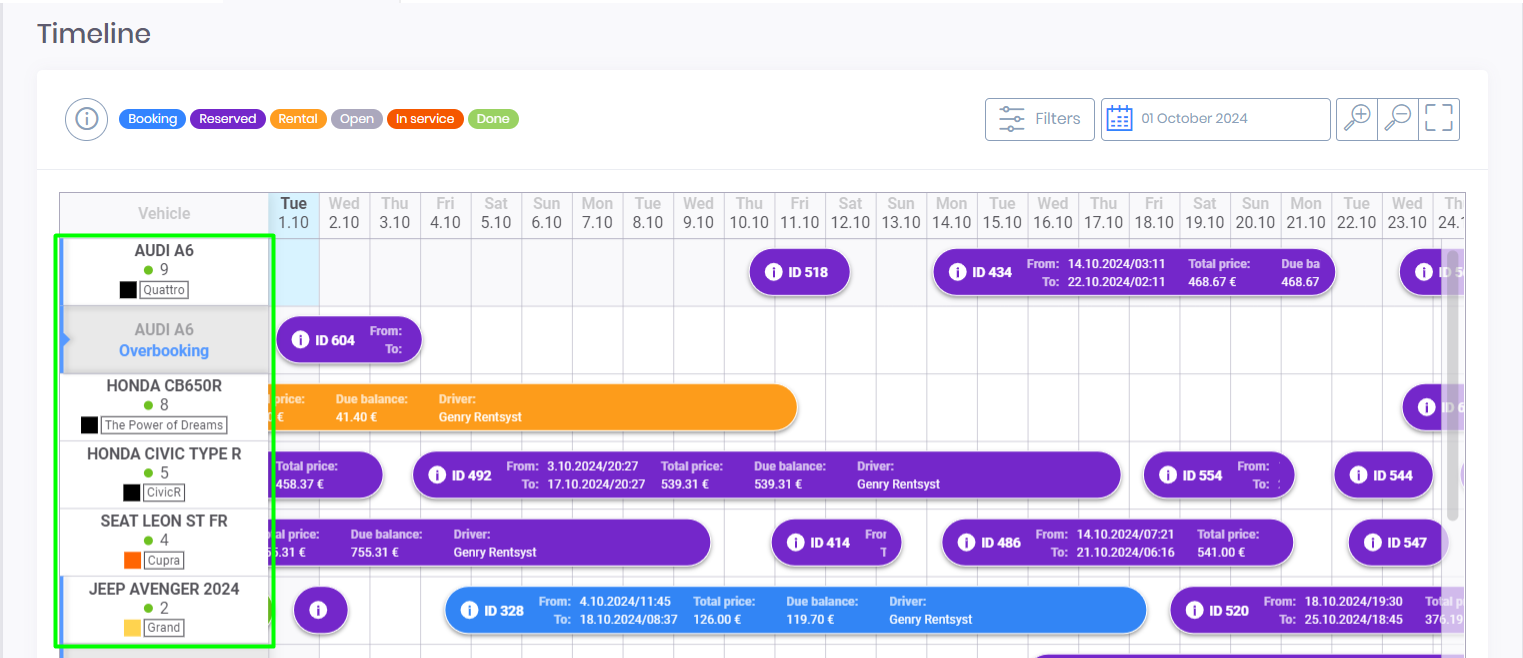Toggle the Booking status filter tag
The height and width of the screenshot is (658, 1523).
(152, 119)
